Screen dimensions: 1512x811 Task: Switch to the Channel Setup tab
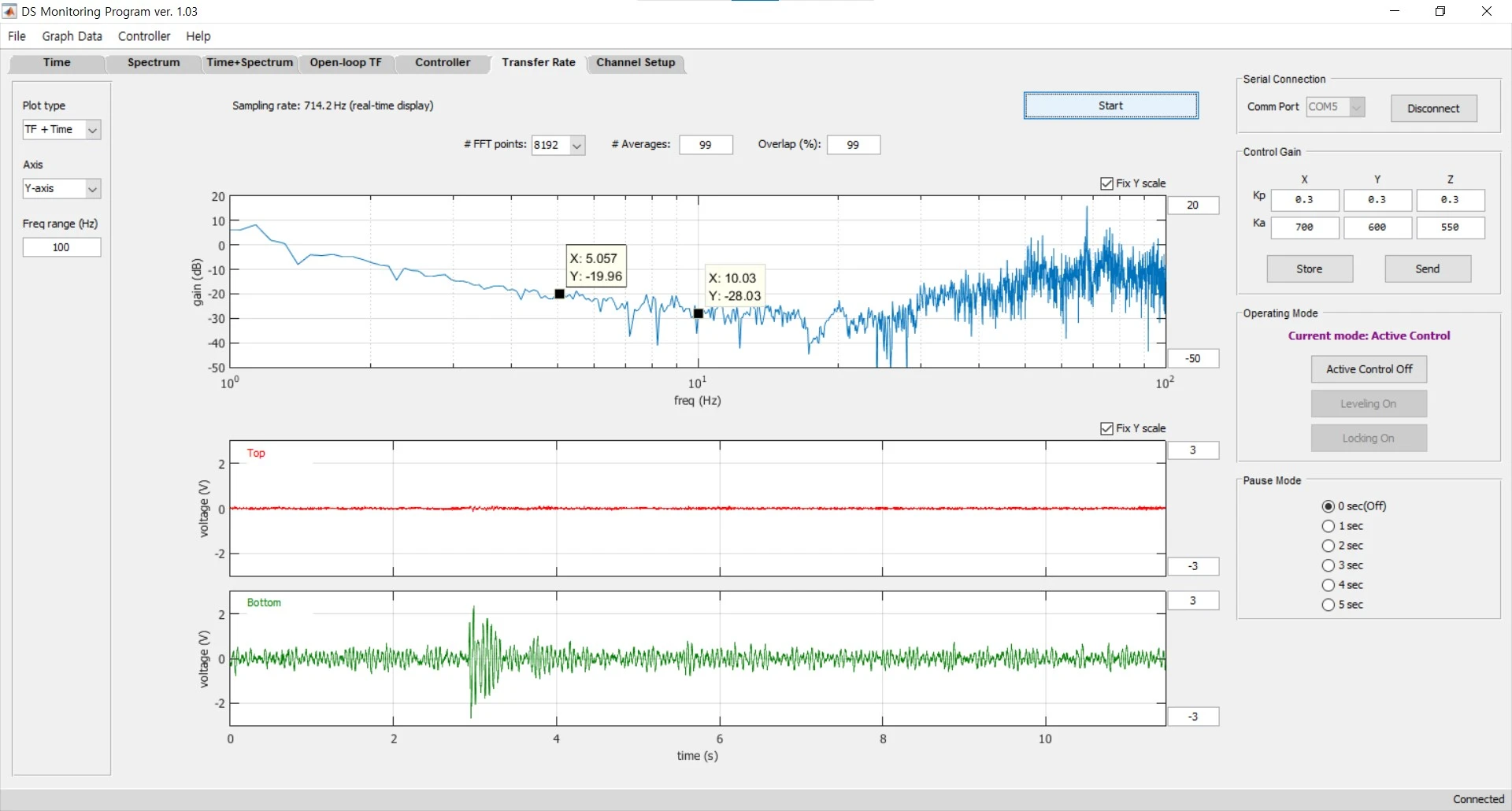[636, 63]
